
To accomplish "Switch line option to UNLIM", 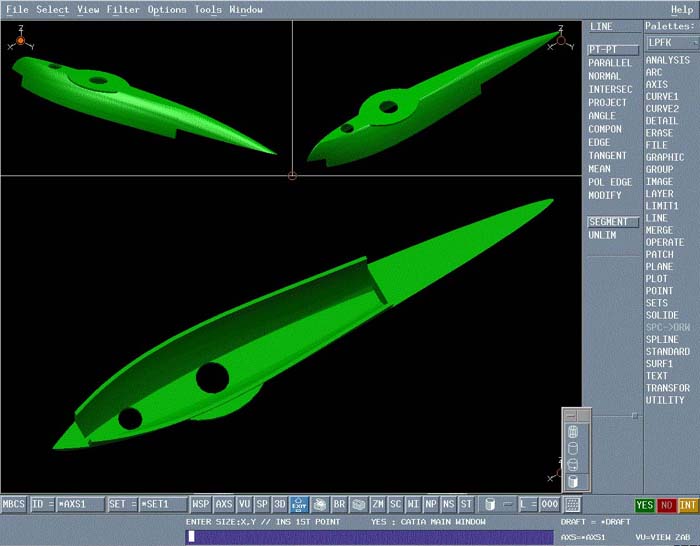I will pos(602,235).
